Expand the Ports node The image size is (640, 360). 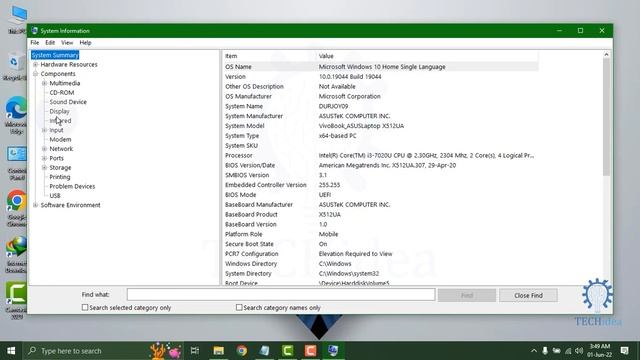(x=44, y=158)
